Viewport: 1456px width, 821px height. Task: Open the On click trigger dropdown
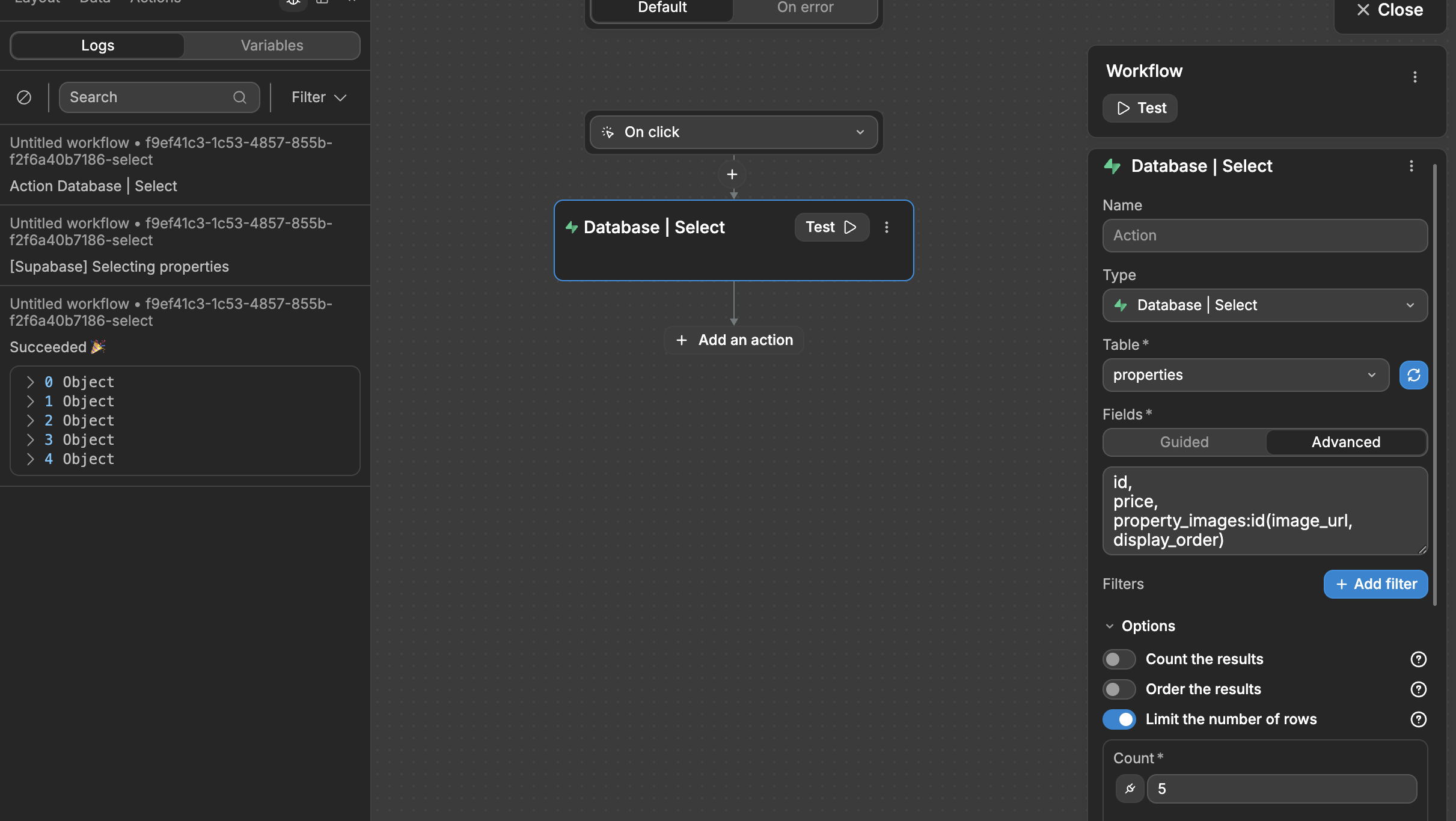point(860,132)
